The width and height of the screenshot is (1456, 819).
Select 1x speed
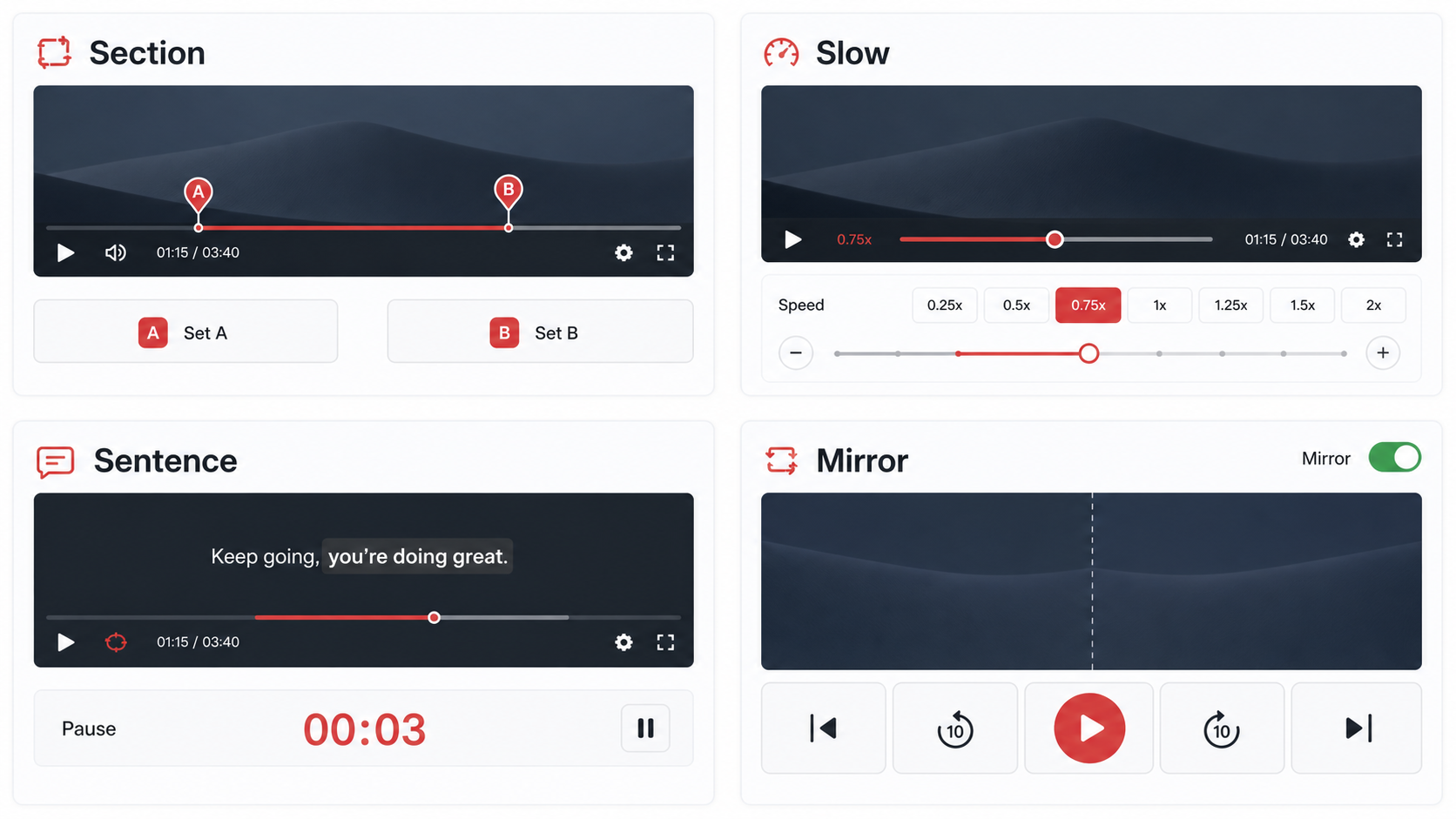(x=1160, y=305)
